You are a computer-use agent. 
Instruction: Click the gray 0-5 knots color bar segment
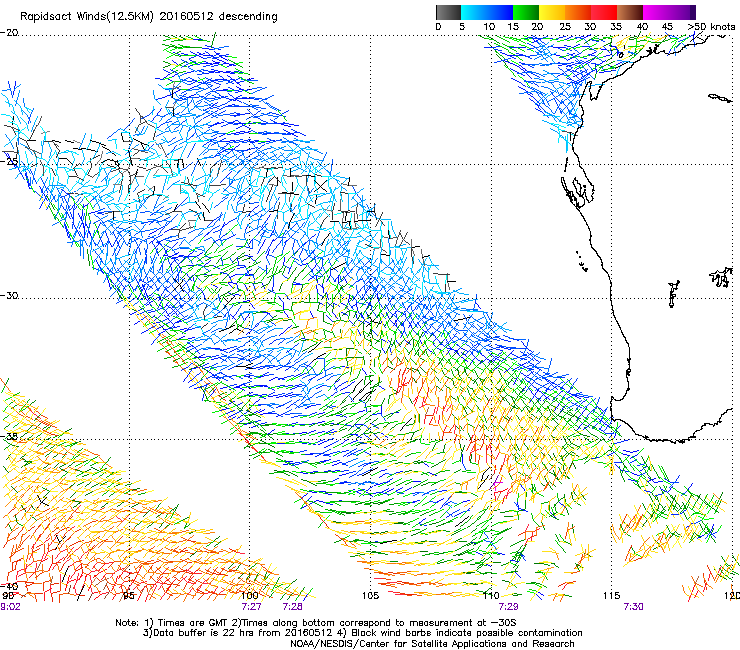tap(448, 12)
